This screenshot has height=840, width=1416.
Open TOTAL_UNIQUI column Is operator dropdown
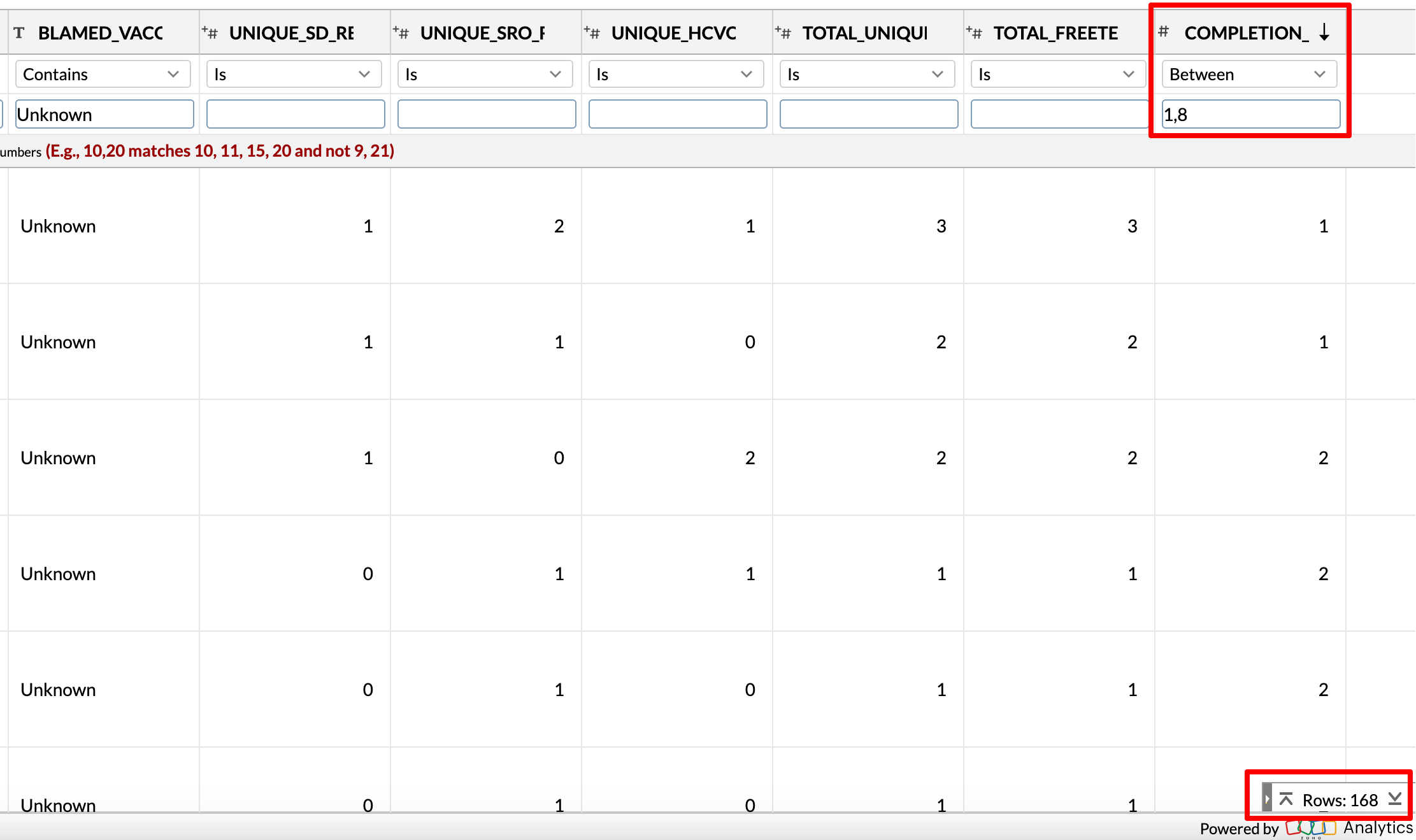coord(866,75)
